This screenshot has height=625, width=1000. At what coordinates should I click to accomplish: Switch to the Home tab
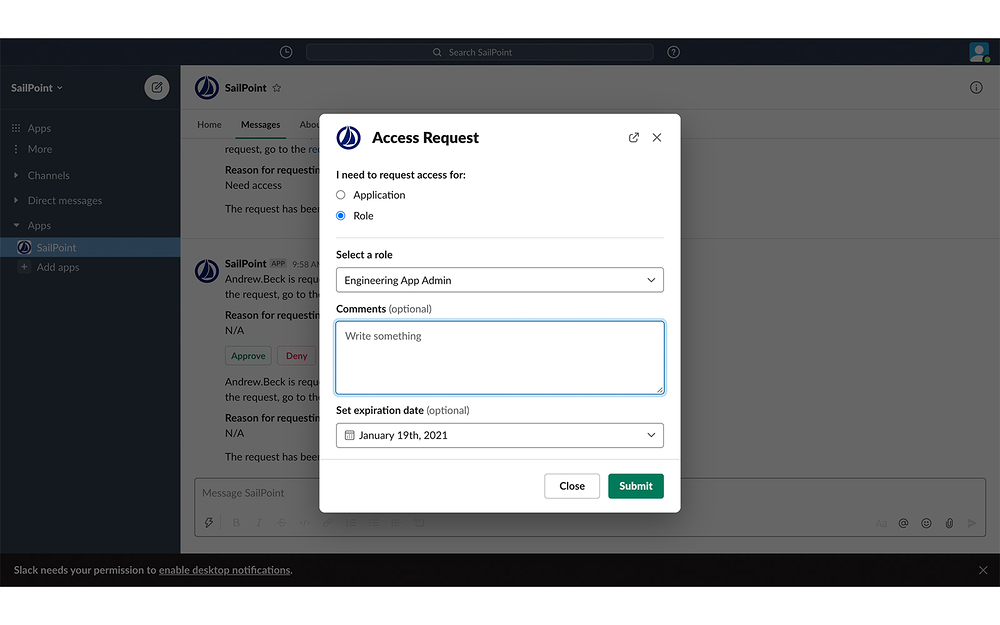pos(209,124)
